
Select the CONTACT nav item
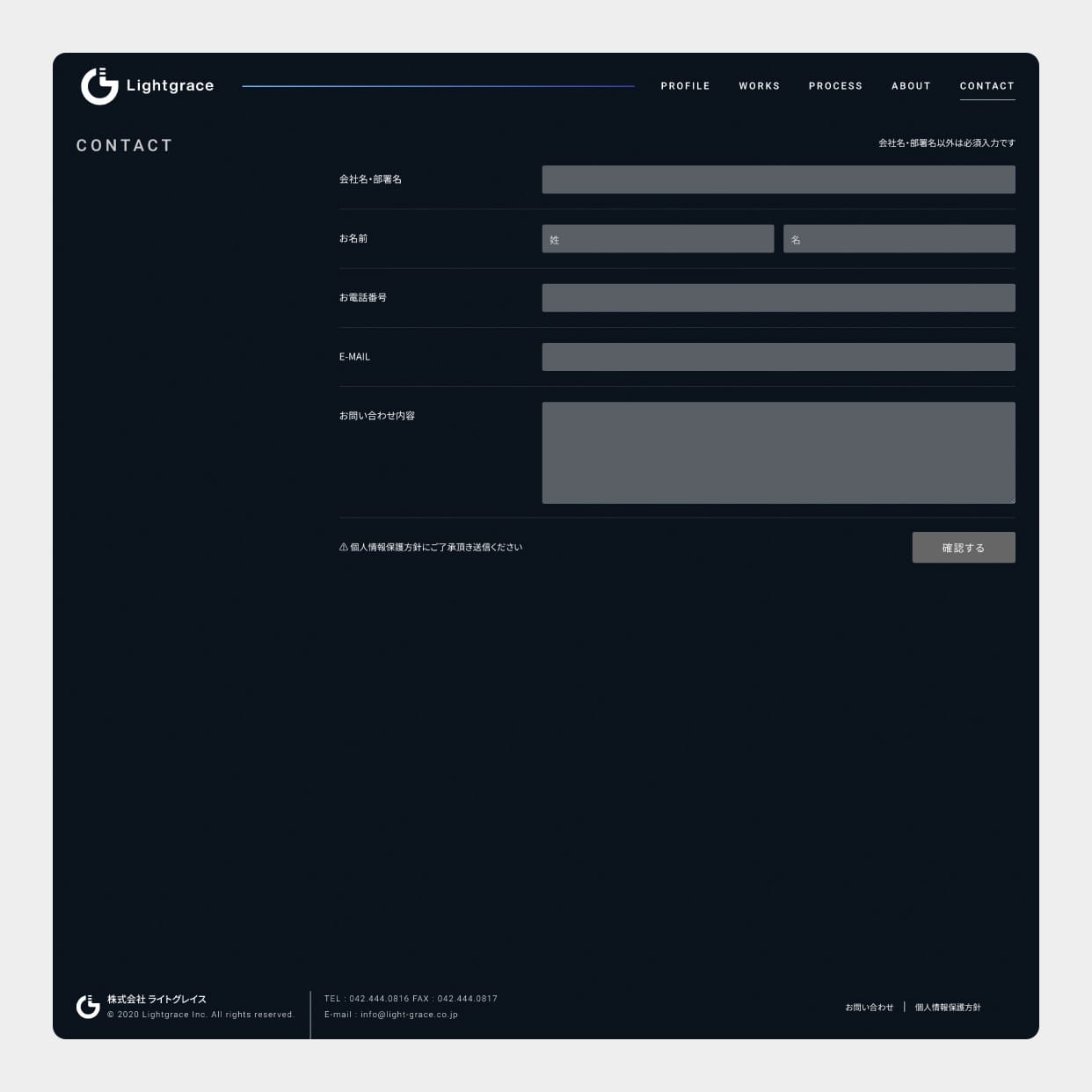point(987,86)
